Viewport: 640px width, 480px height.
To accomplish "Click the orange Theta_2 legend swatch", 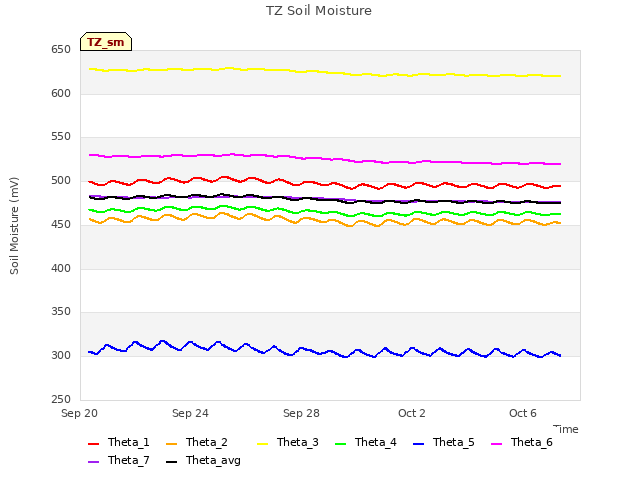I will (171, 444).
